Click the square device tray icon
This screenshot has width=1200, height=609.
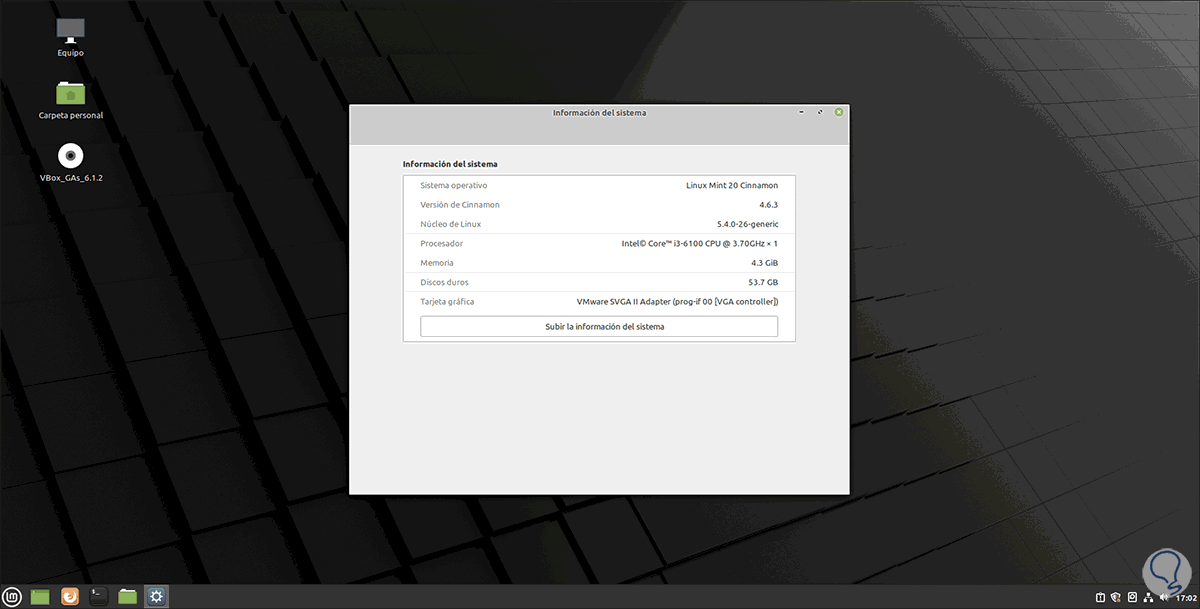click(x=1132, y=597)
